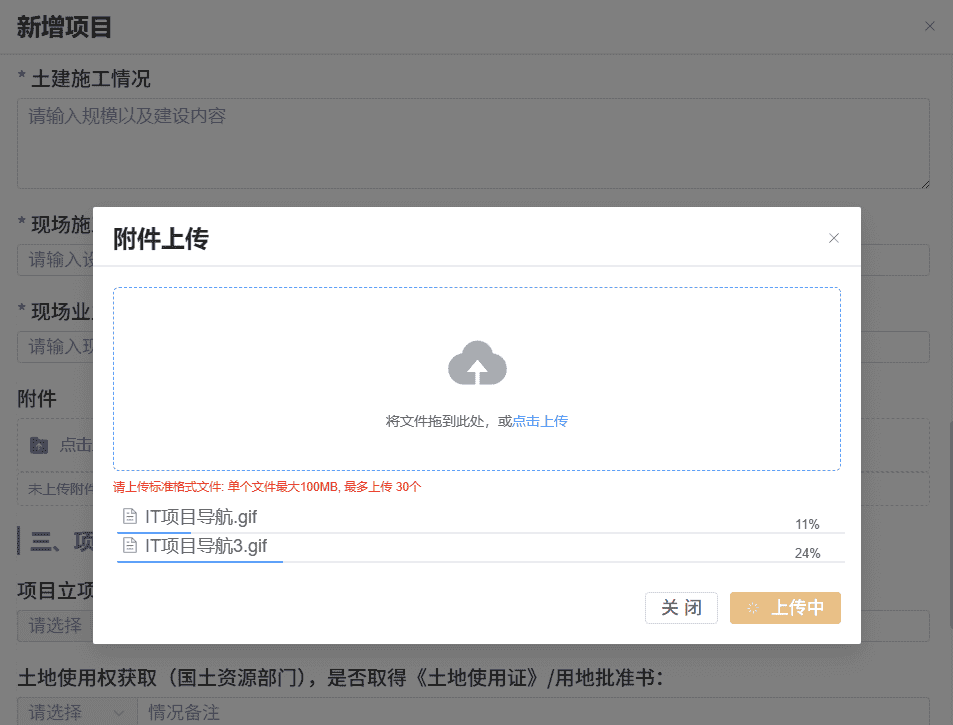Click the 11% progress label

[807, 523]
